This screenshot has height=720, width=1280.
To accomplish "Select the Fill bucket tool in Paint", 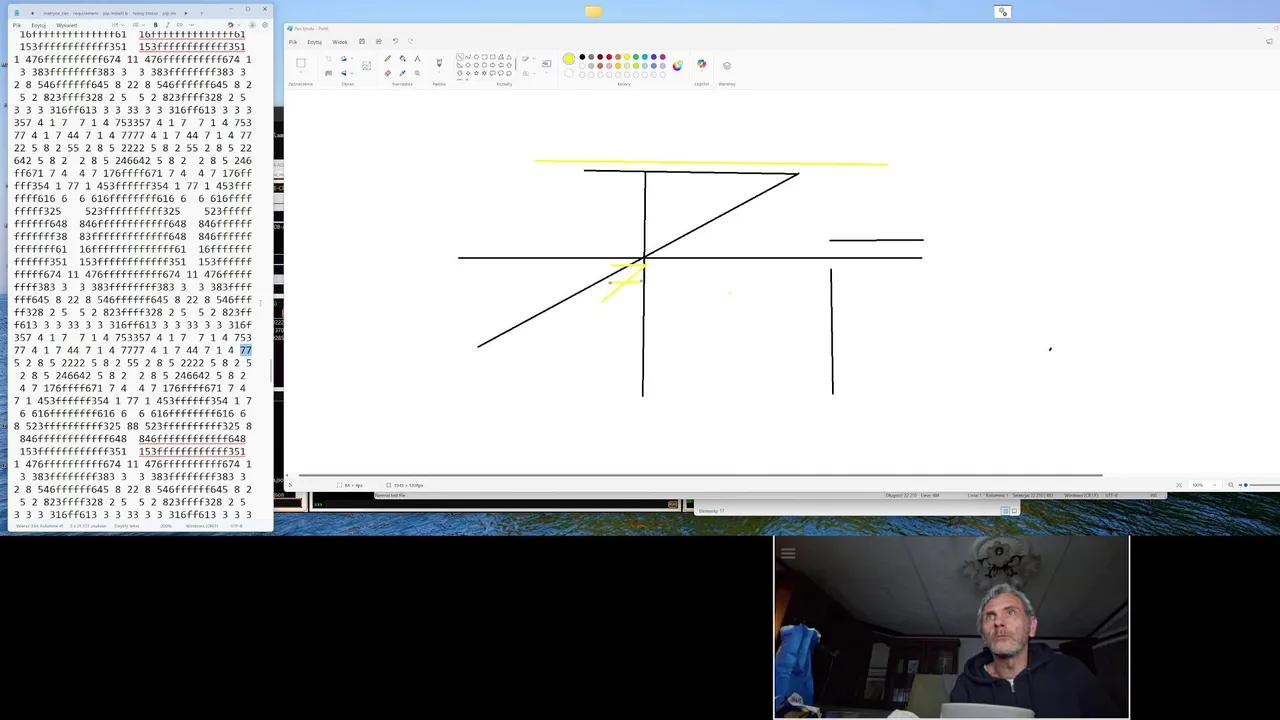I will pos(403,58).
